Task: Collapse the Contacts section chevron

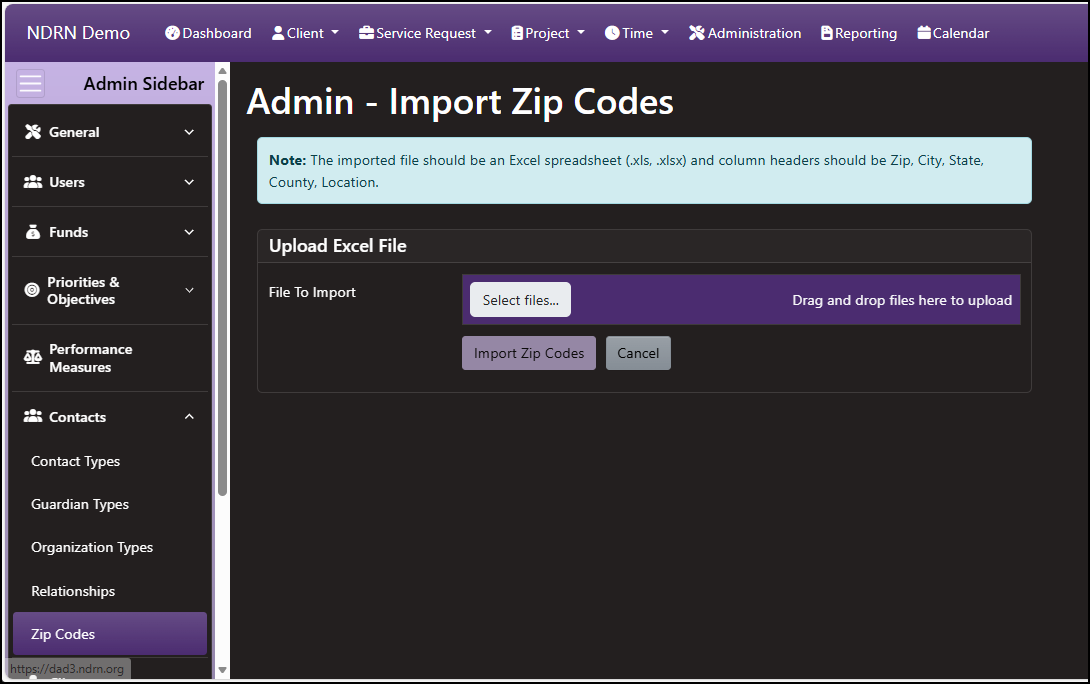Action: pos(189,416)
